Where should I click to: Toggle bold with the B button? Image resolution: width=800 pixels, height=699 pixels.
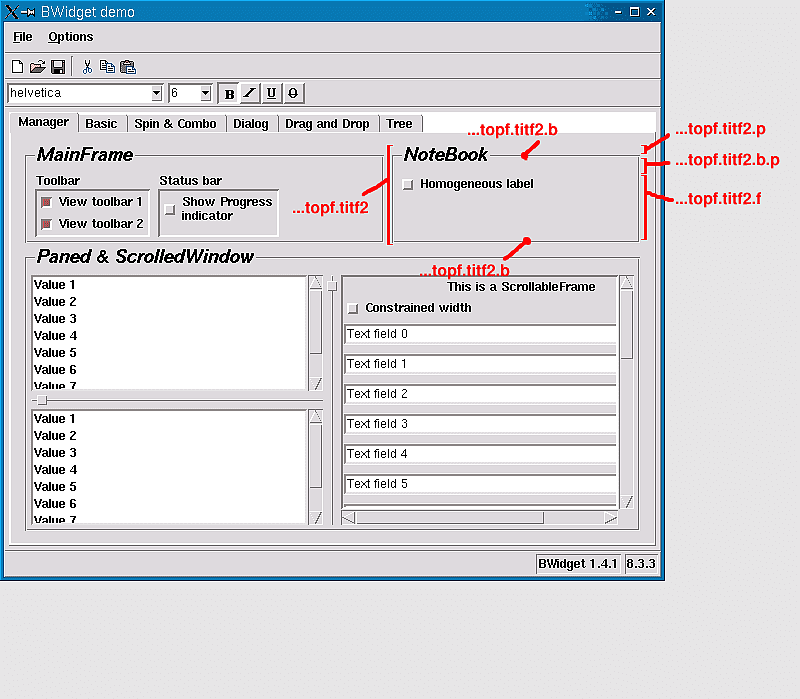(229, 92)
